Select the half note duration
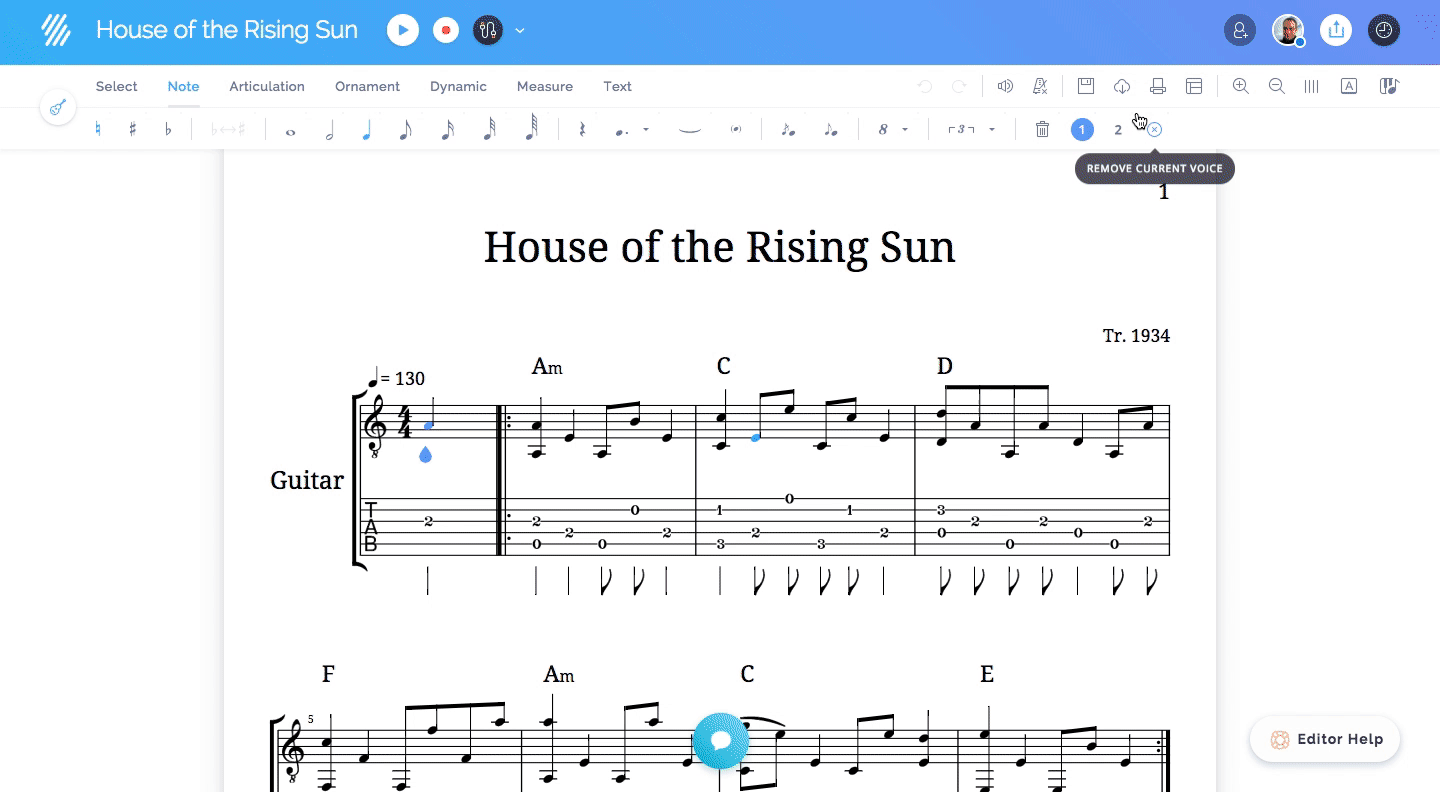 tap(329, 129)
